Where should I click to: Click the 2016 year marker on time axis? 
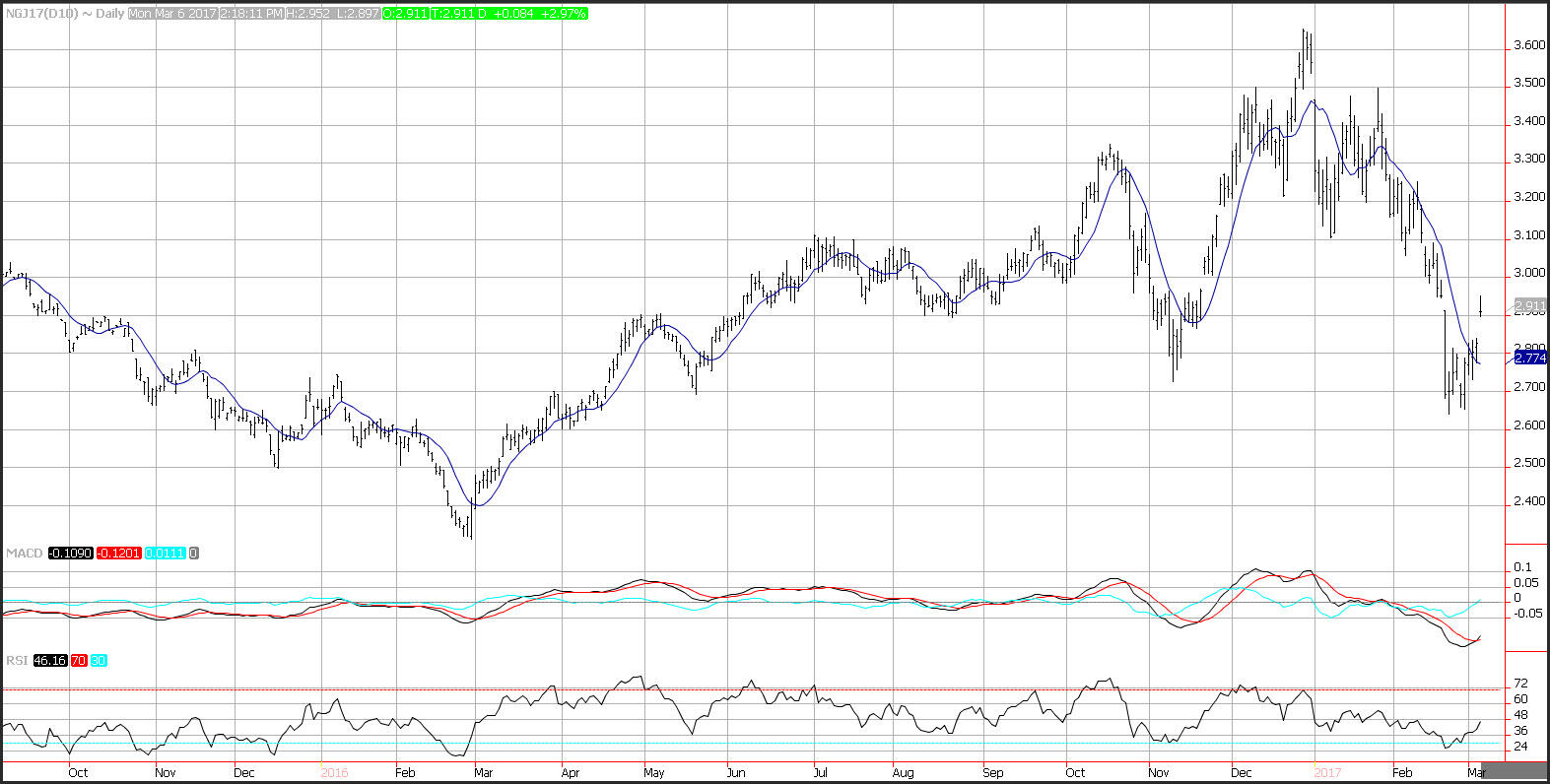point(335,773)
